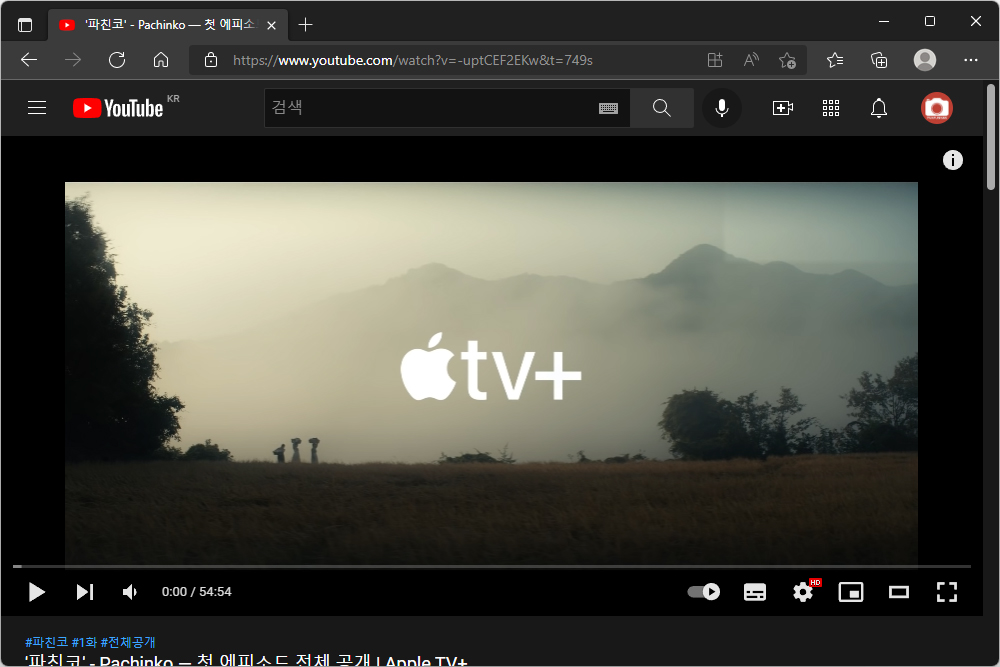Open video settings gear
Viewport: 1000px width, 667px height.
804,592
